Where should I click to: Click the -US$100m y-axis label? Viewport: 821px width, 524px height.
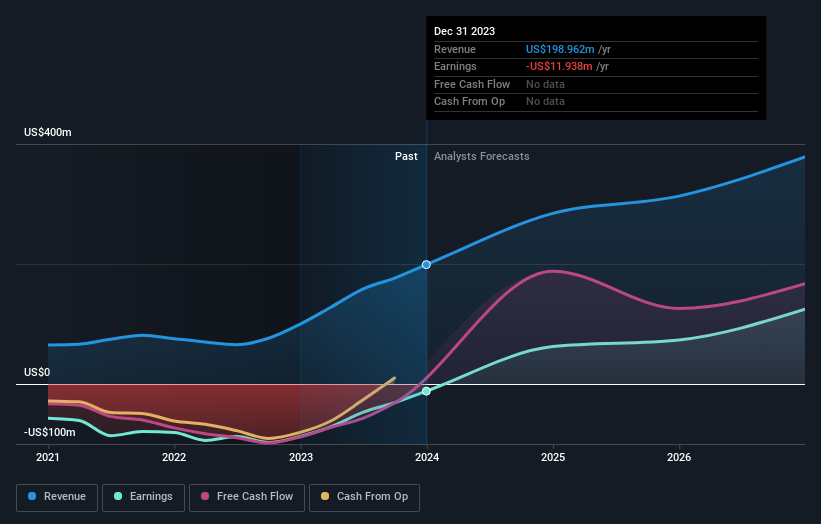(50, 432)
